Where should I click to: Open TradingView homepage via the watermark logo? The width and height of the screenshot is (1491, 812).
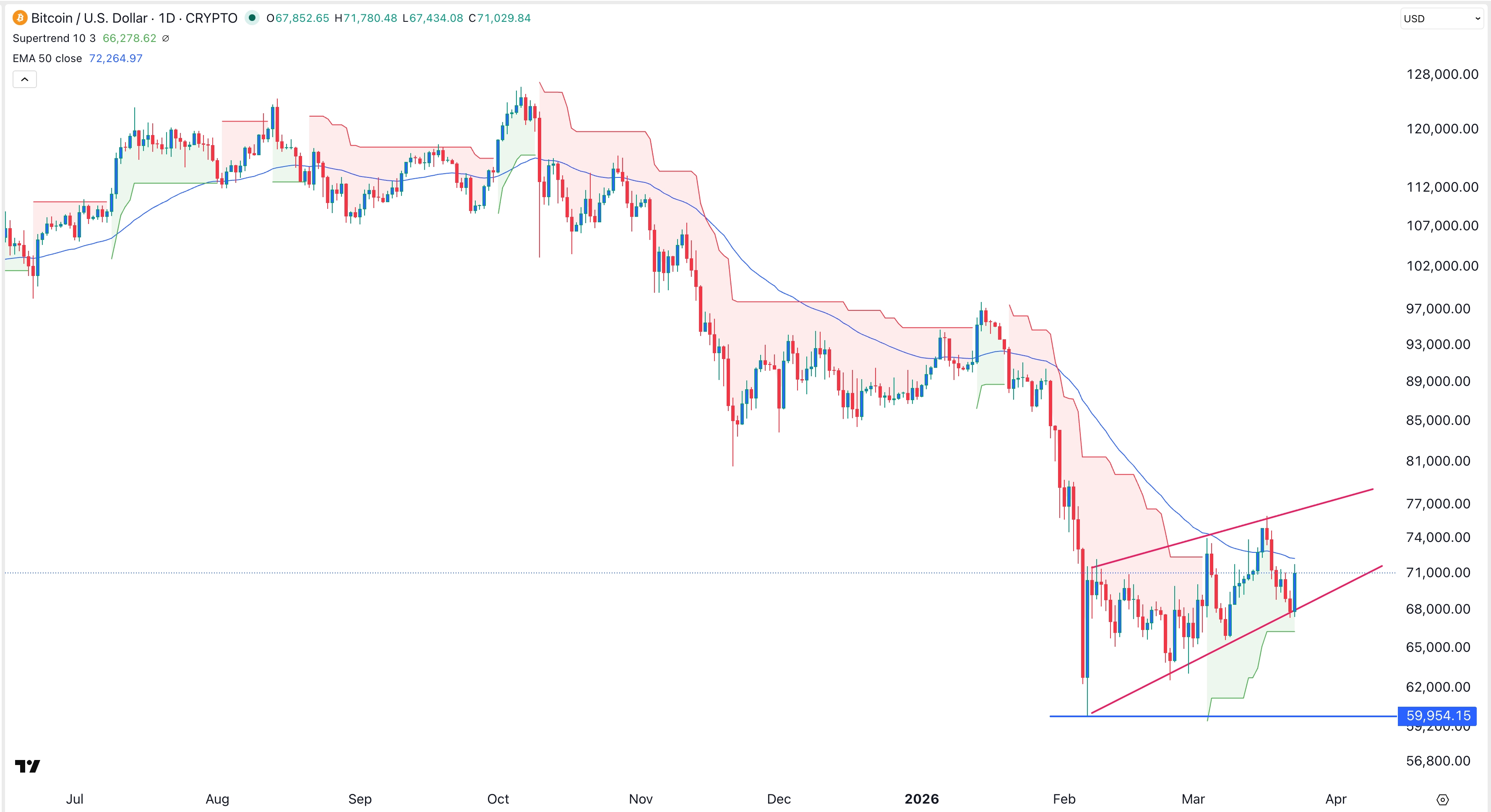[27, 766]
